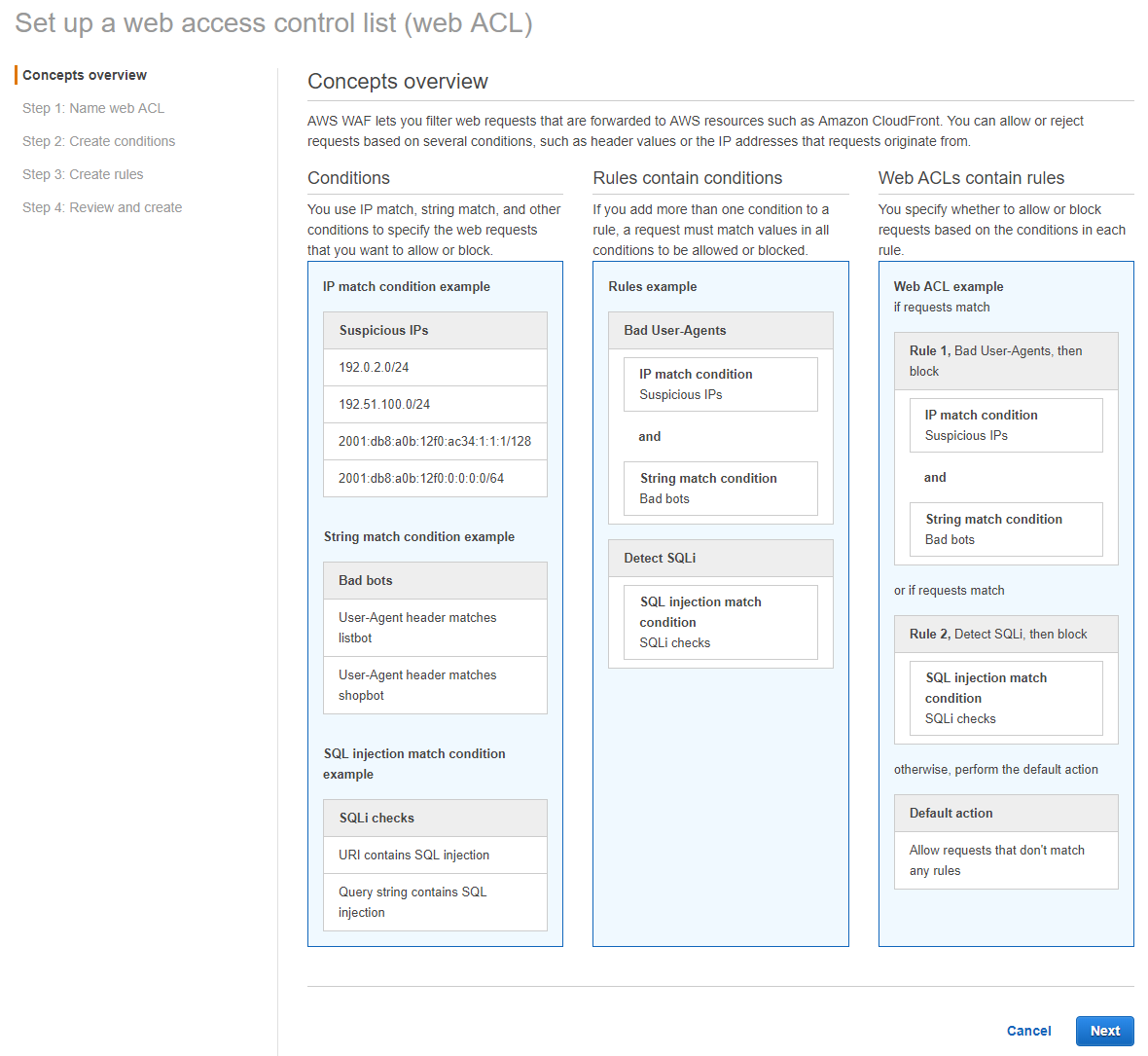Image resolution: width=1148 pixels, height=1056 pixels.
Task: Click the Rule 1, Bad User-Agents header
Action: (x=1005, y=361)
